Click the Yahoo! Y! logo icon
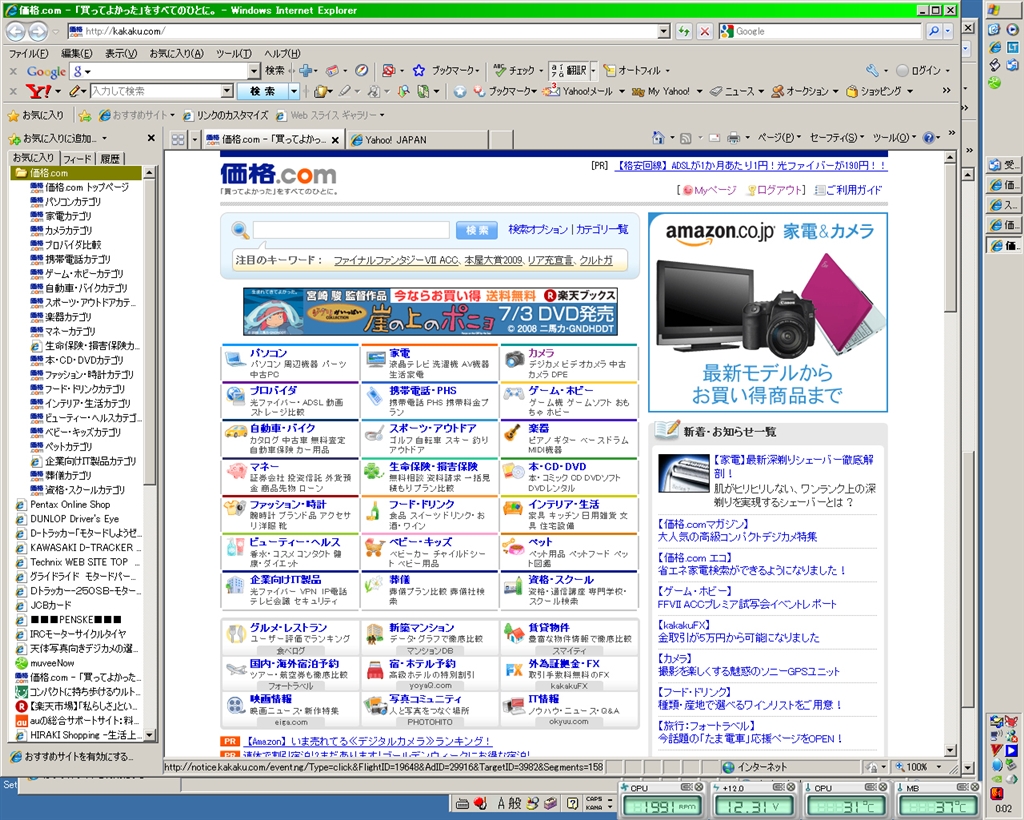The width and height of the screenshot is (1024, 820). 39,91
